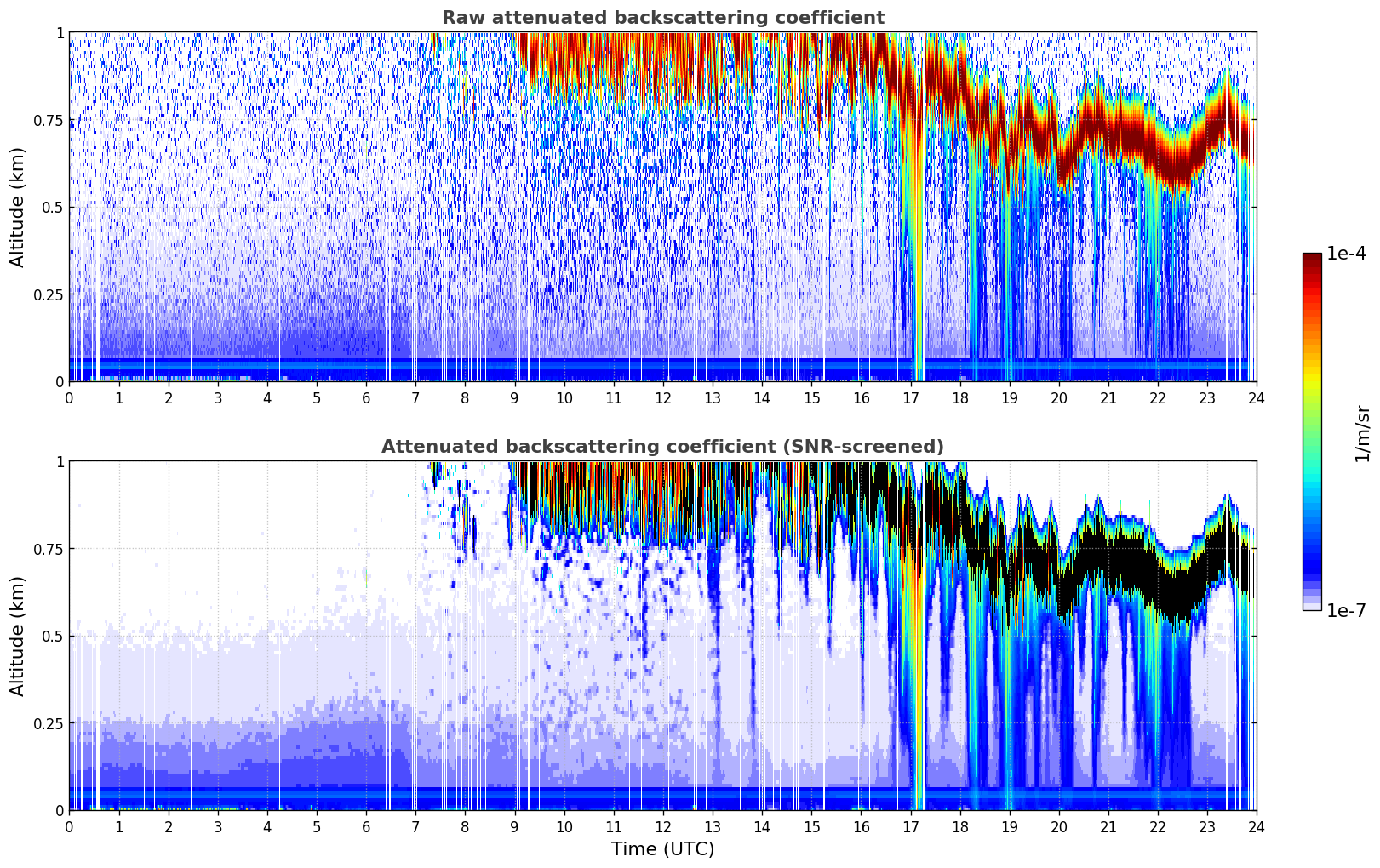
Task: Click the "5" time tick under the SNR-screened plot
Action: click(x=317, y=826)
